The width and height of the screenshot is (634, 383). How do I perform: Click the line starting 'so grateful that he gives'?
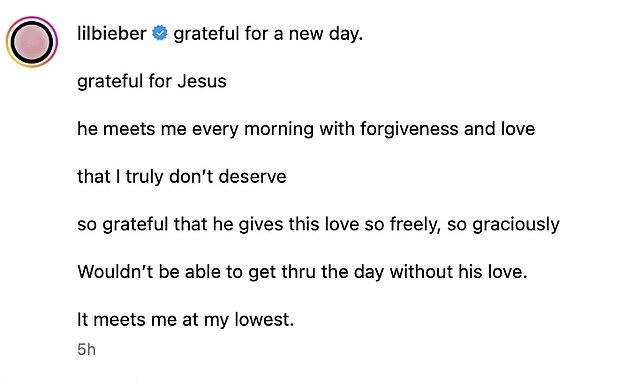click(318, 224)
